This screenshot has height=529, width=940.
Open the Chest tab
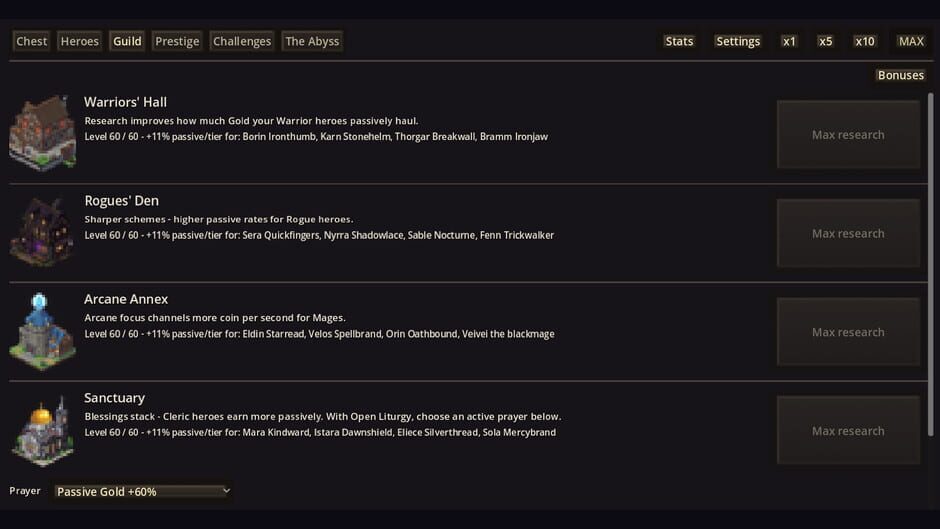coord(32,41)
